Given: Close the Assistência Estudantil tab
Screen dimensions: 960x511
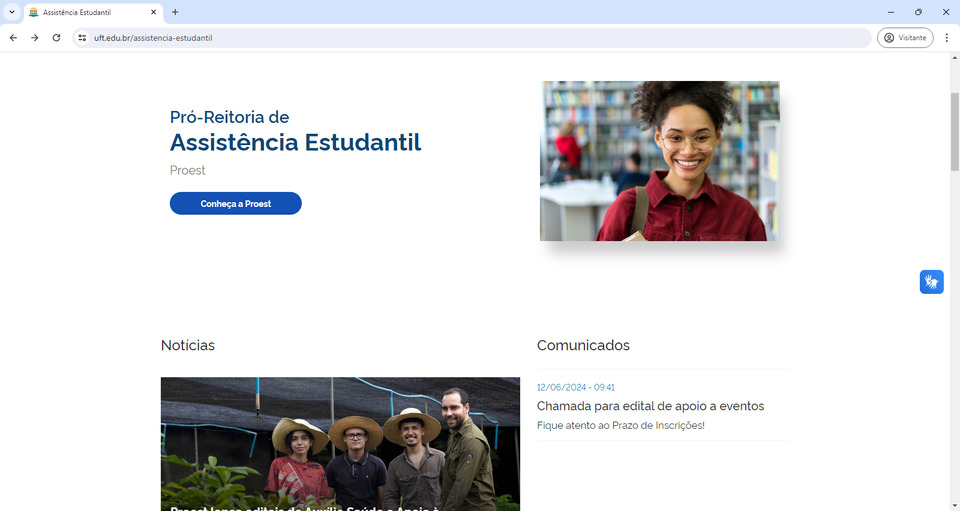Looking at the screenshot, I should pyautogui.click(x=153, y=12).
